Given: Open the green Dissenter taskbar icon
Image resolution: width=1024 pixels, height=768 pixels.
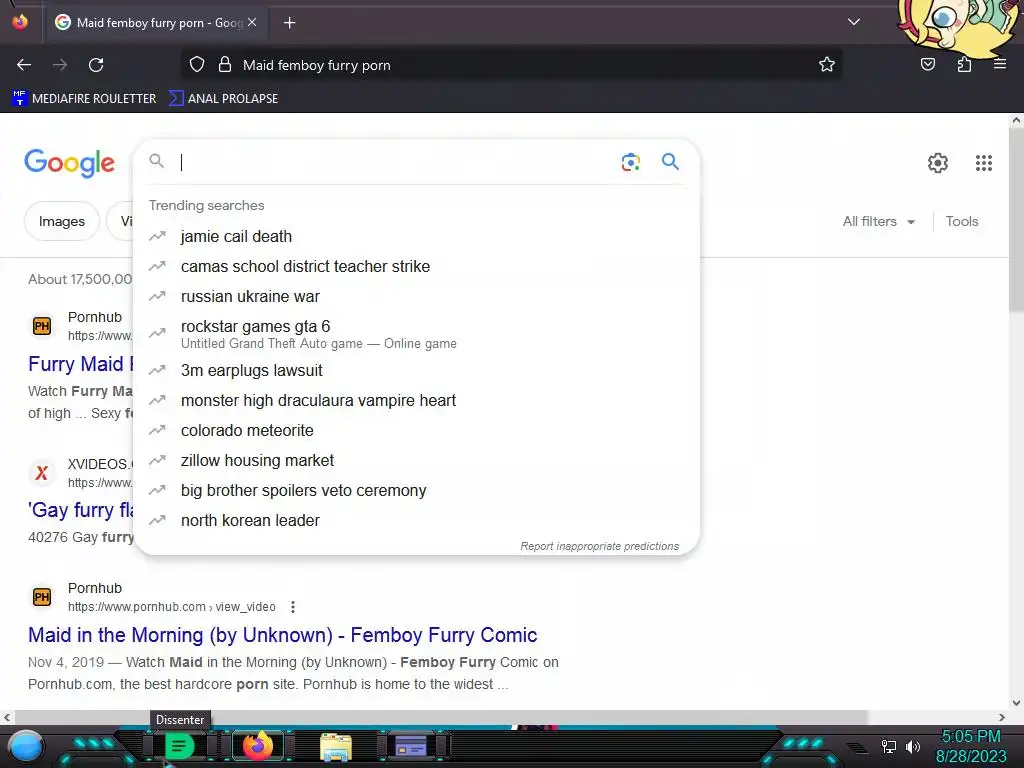Looking at the screenshot, I should coord(180,746).
